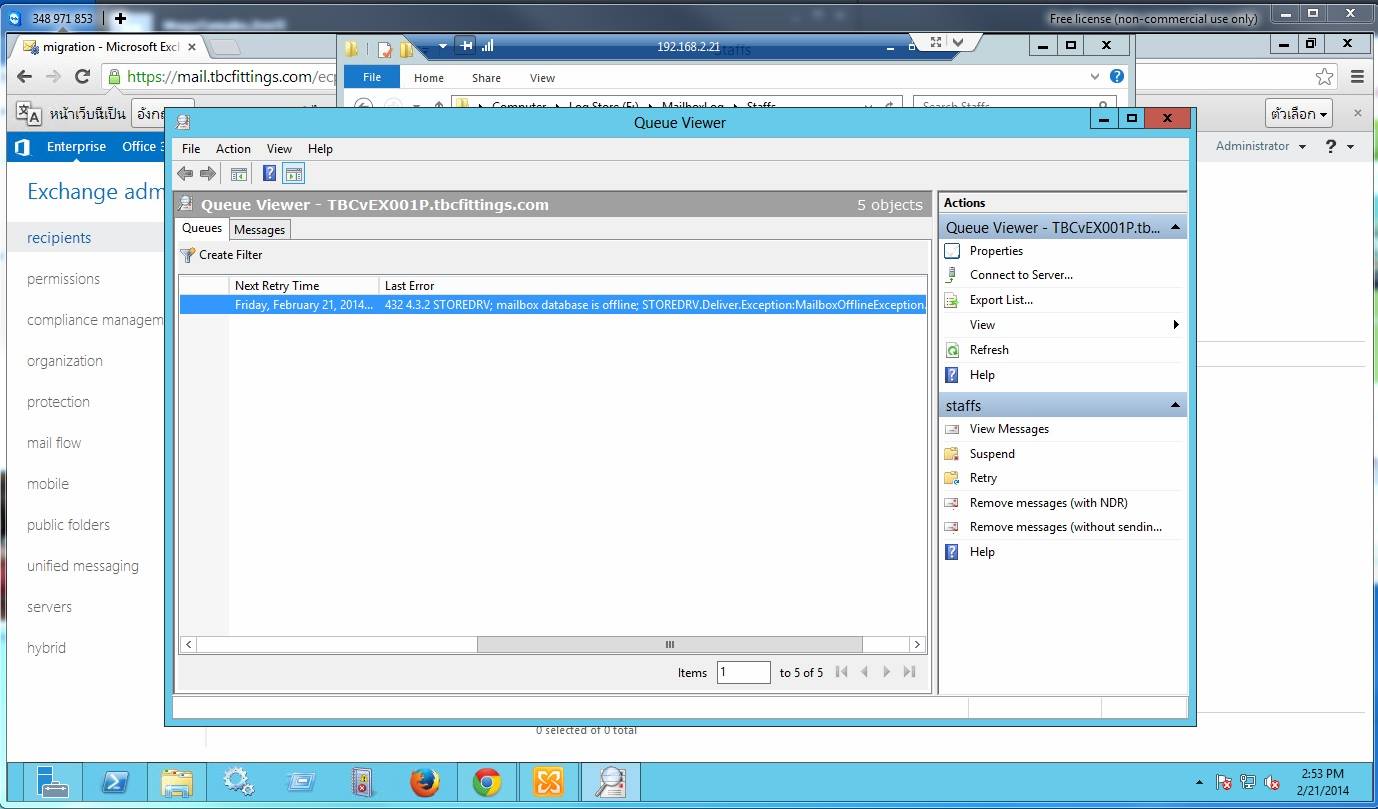Open public folders in Exchange admin center sidebar
Image resolution: width=1378 pixels, height=809 pixels.
pyautogui.click(x=68, y=525)
